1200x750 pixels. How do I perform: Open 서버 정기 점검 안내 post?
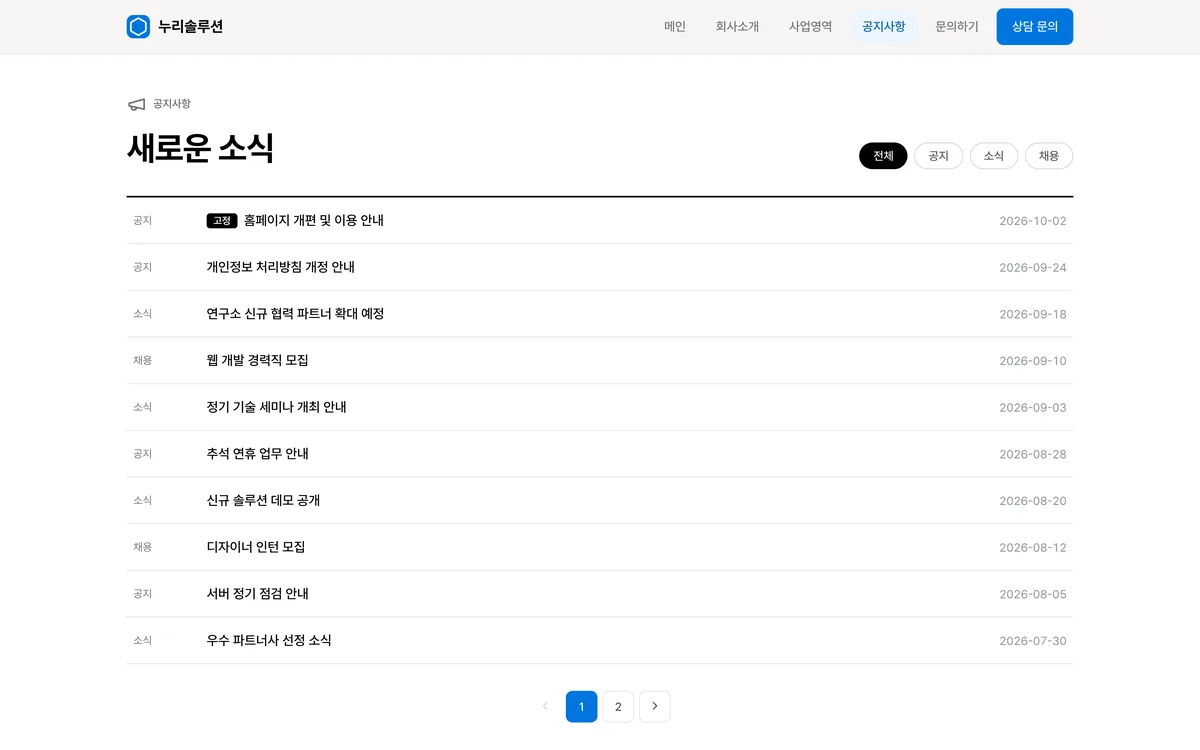pyautogui.click(x=258, y=594)
